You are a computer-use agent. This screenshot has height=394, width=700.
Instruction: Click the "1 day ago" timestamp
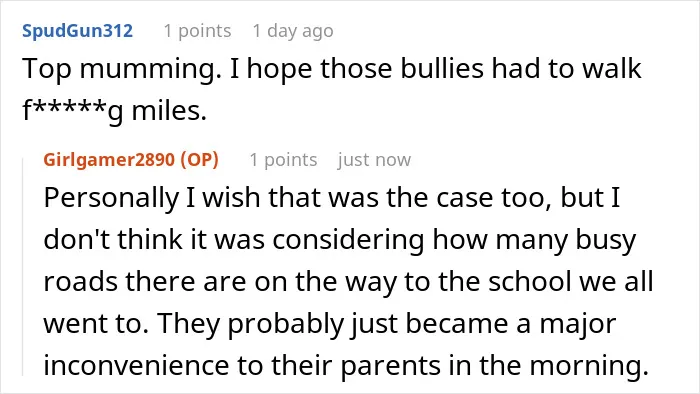coord(293,31)
